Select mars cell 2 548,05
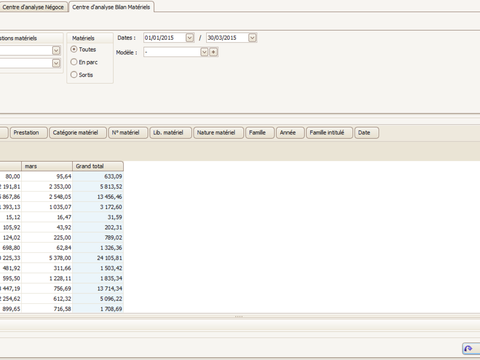 point(47,197)
